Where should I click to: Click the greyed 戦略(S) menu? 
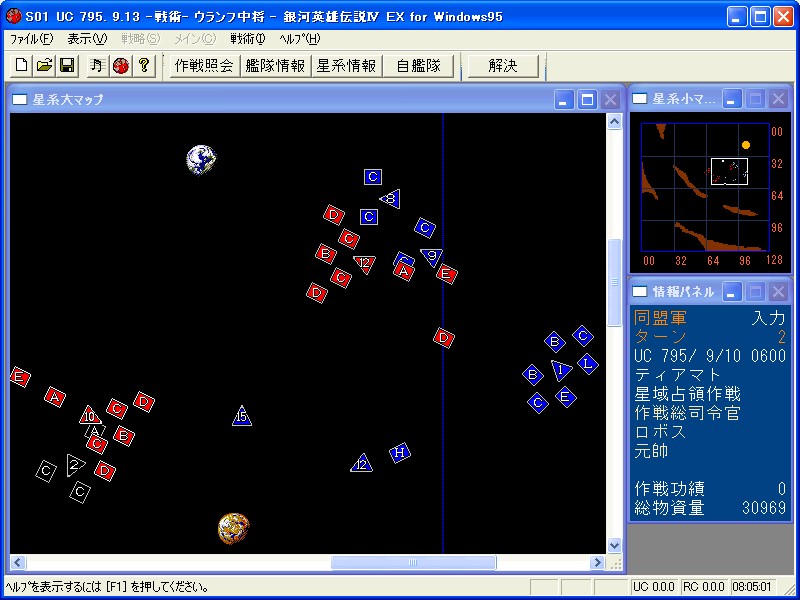(x=141, y=39)
